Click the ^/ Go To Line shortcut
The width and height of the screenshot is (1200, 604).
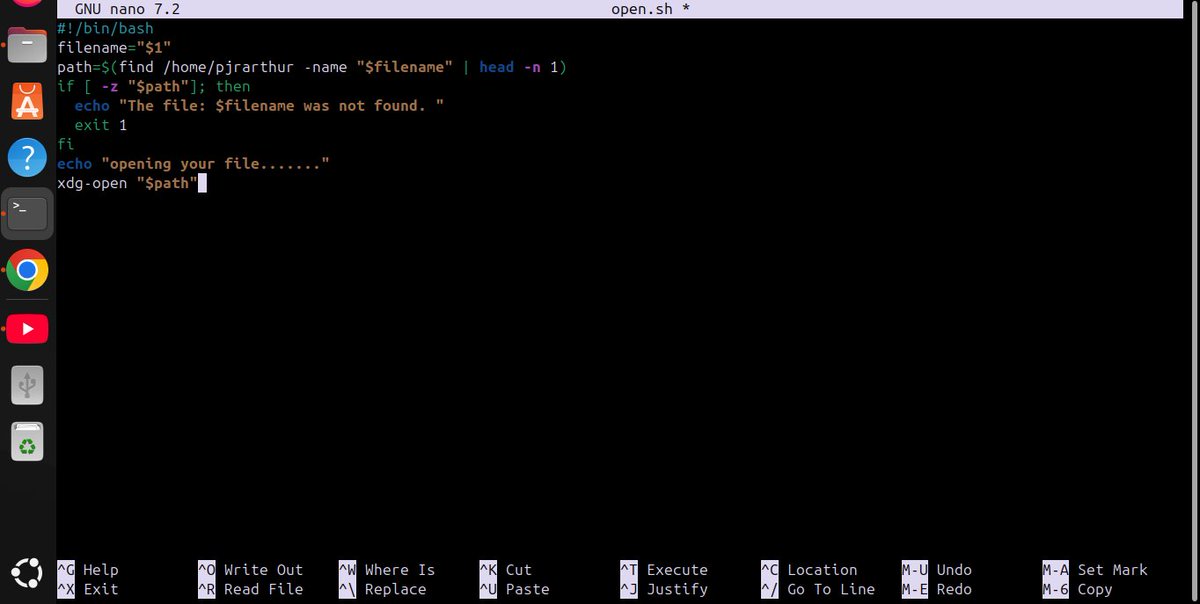pos(818,589)
